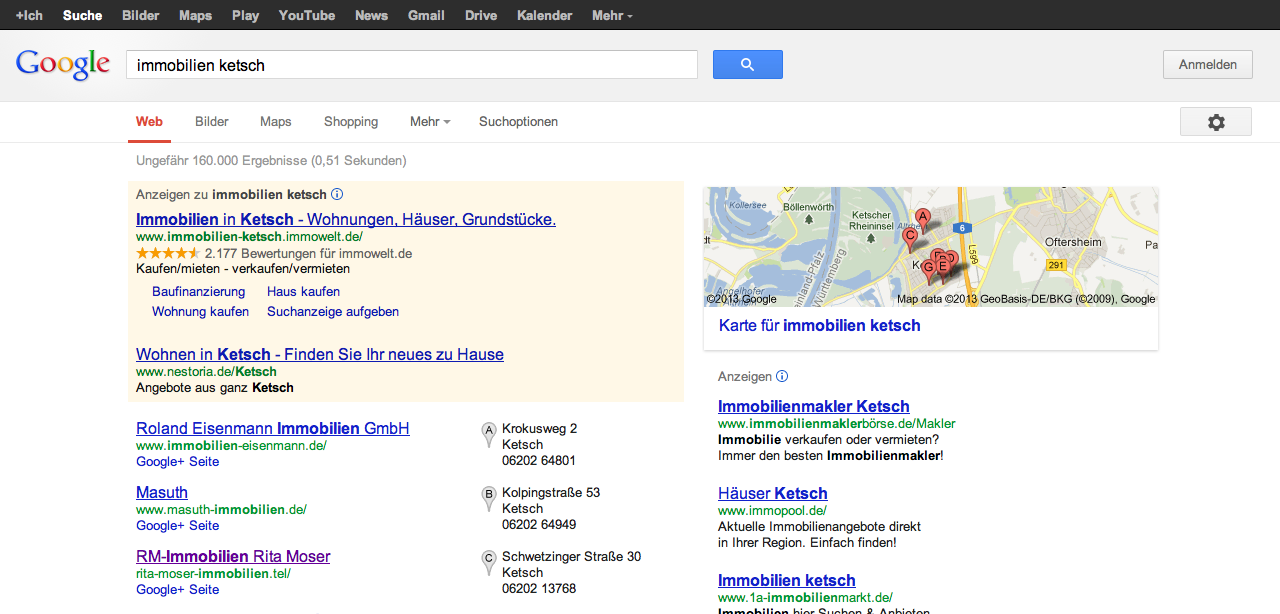
Task: Click into the search input field
Action: (411, 65)
